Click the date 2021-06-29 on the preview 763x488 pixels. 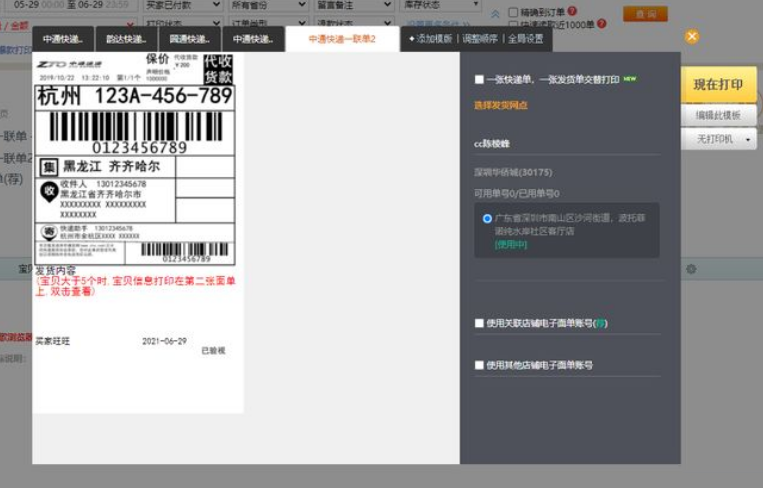pos(164,341)
